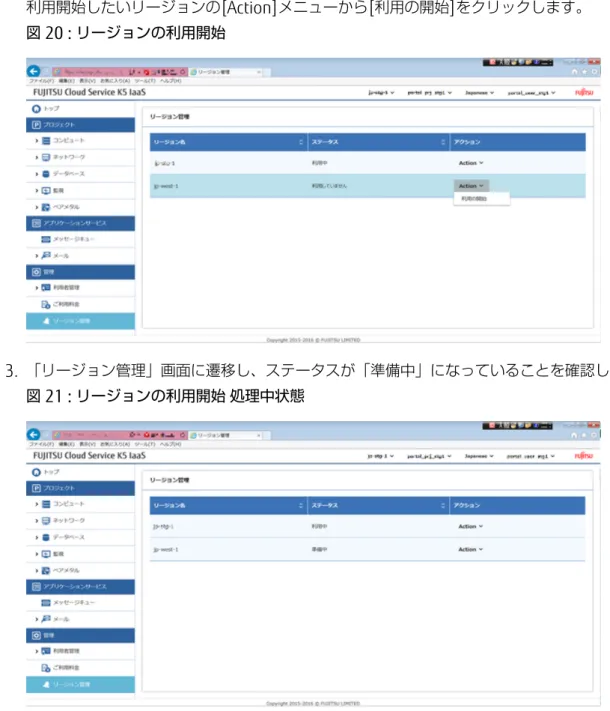Open ヘルプ(H) browser menu in Figure 21

[x=170, y=444]
